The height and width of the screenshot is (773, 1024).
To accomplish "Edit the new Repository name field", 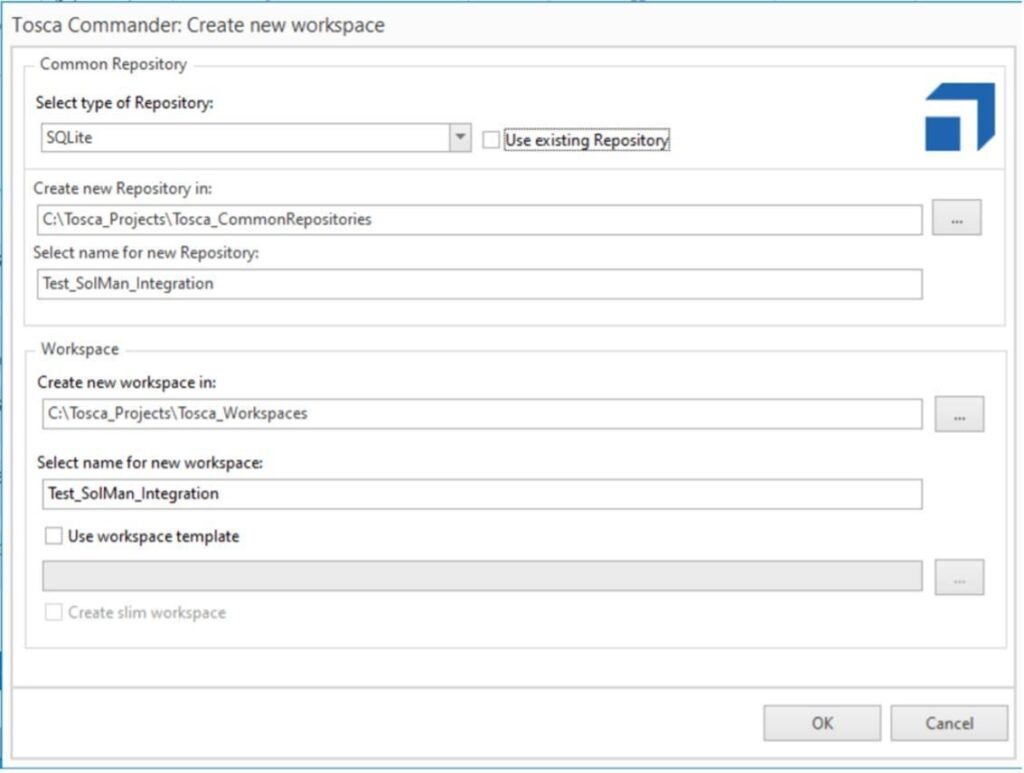I will tap(479, 284).
